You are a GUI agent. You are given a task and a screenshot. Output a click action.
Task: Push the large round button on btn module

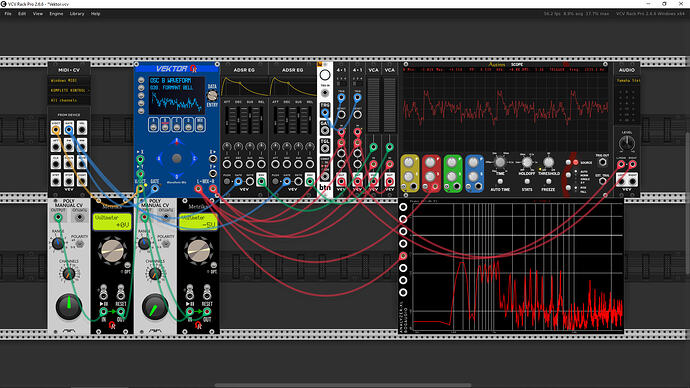click(x=325, y=75)
